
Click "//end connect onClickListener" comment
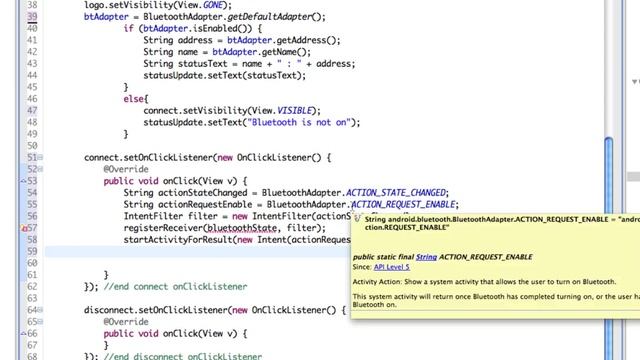click(x=176, y=287)
